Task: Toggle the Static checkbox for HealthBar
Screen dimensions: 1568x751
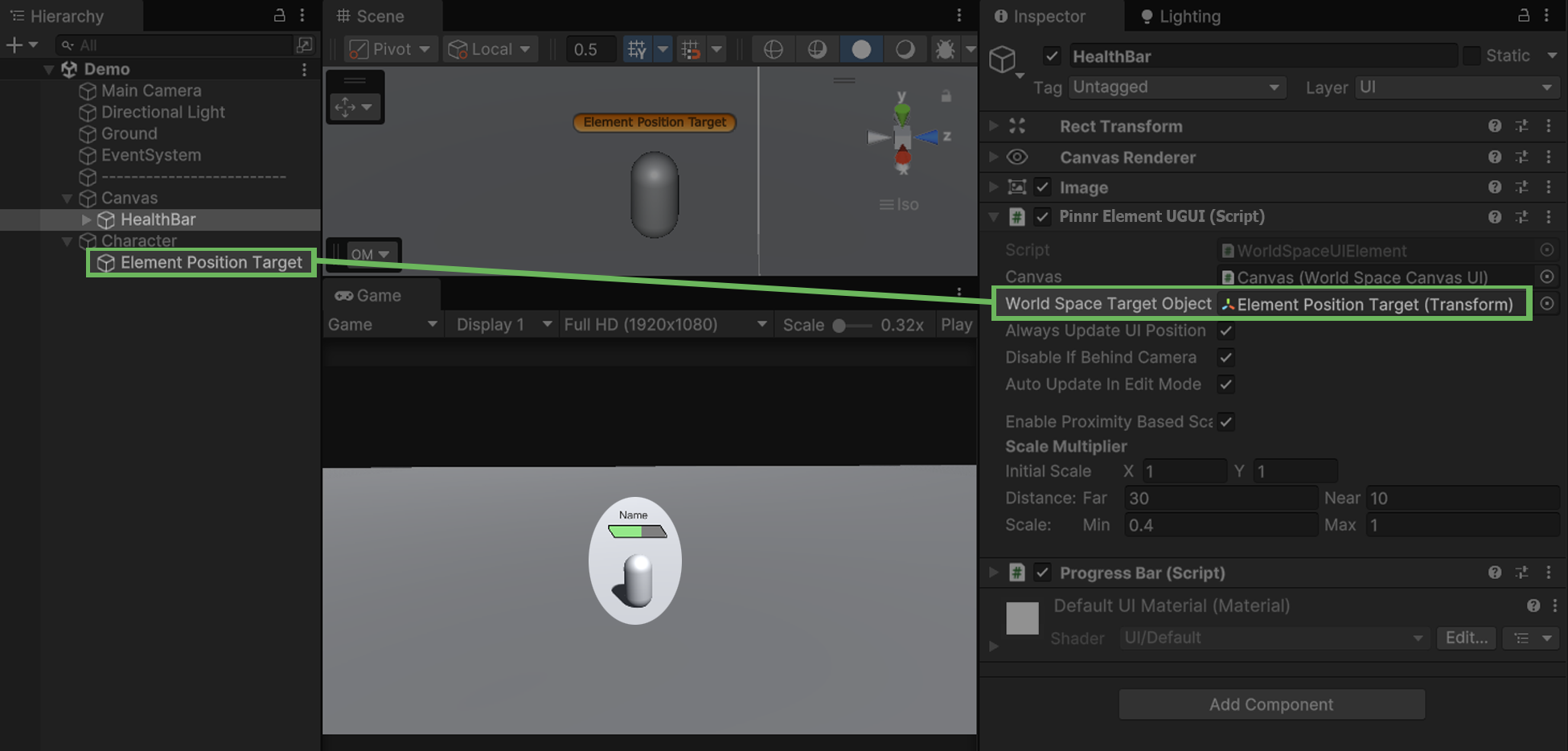Action: coord(1472,55)
